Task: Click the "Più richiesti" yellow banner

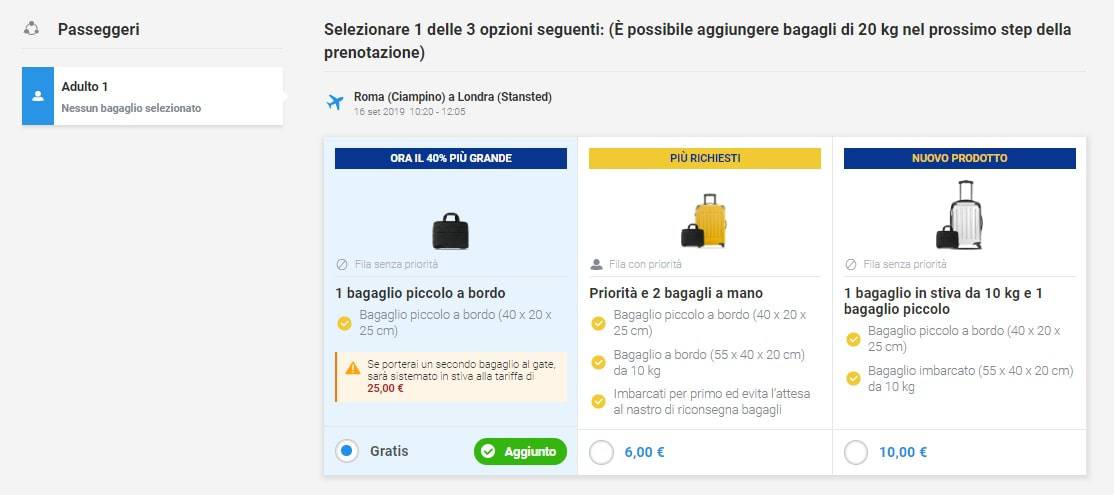Action: [705, 158]
